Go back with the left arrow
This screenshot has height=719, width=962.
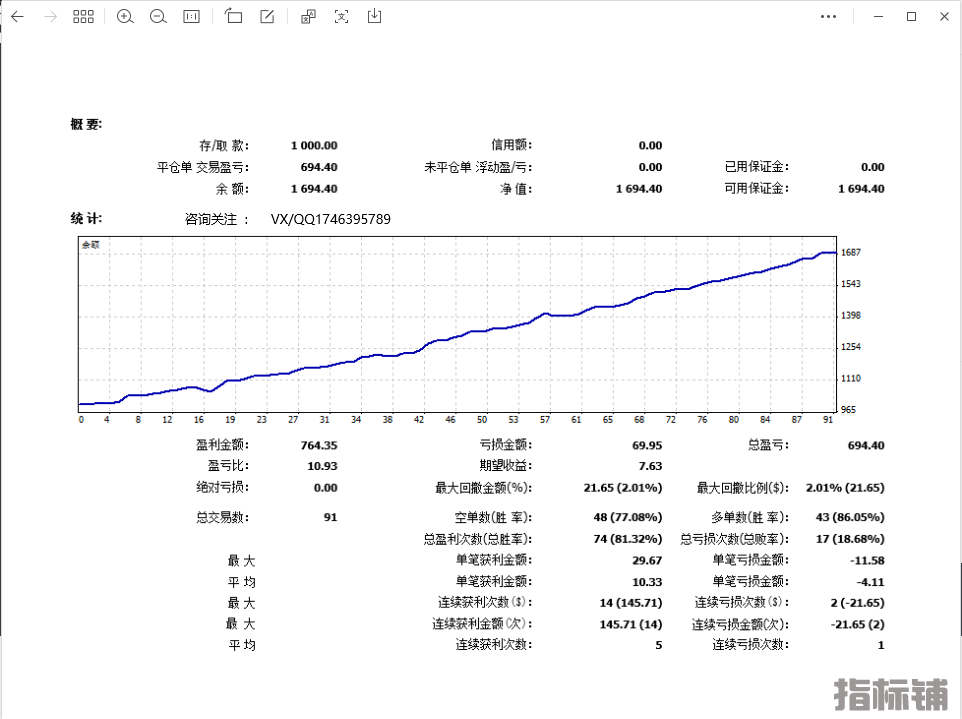[x=17, y=17]
